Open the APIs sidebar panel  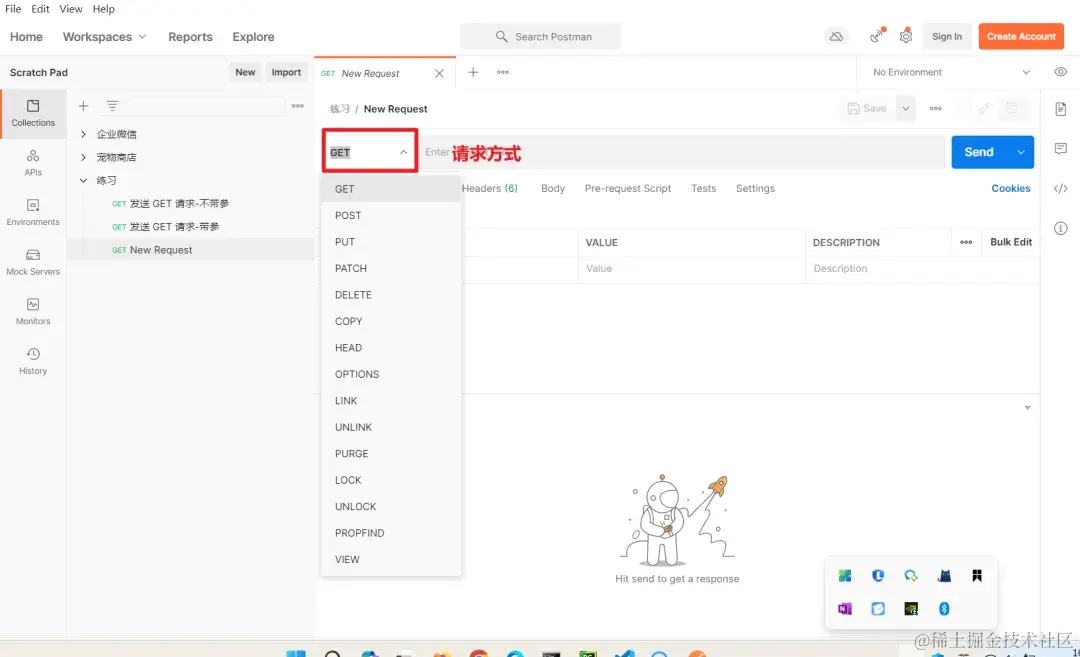click(x=33, y=163)
